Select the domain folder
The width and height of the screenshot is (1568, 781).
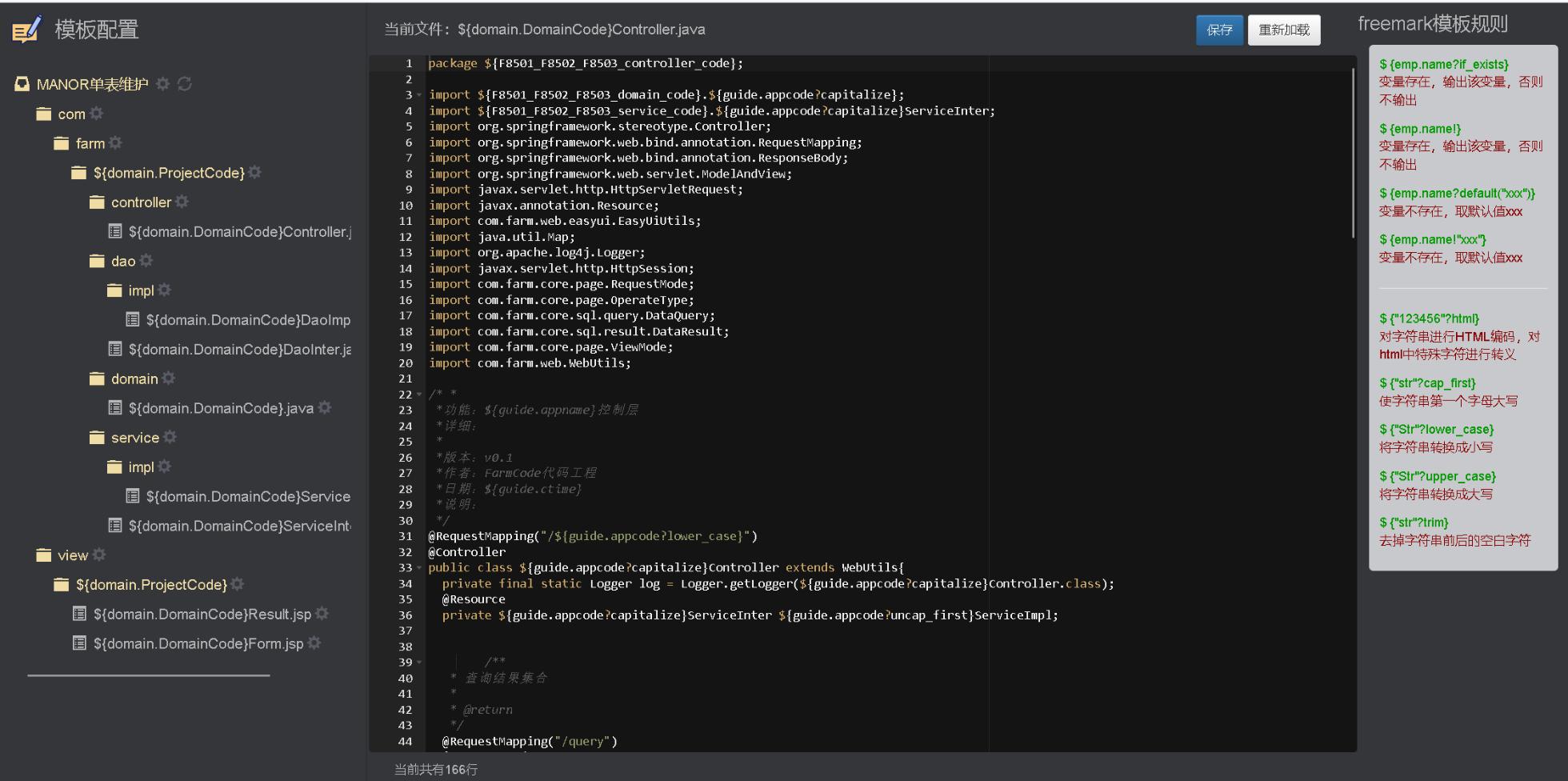tap(134, 378)
